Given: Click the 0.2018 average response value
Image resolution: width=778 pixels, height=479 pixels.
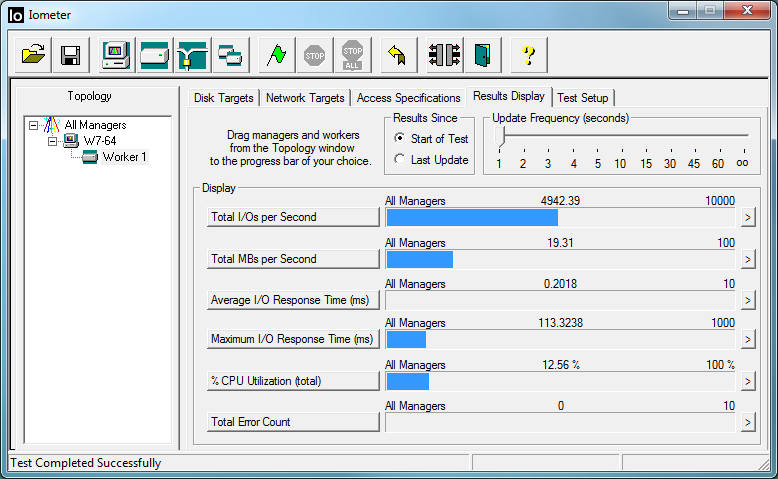Looking at the screenshot, I should point(560,284).
